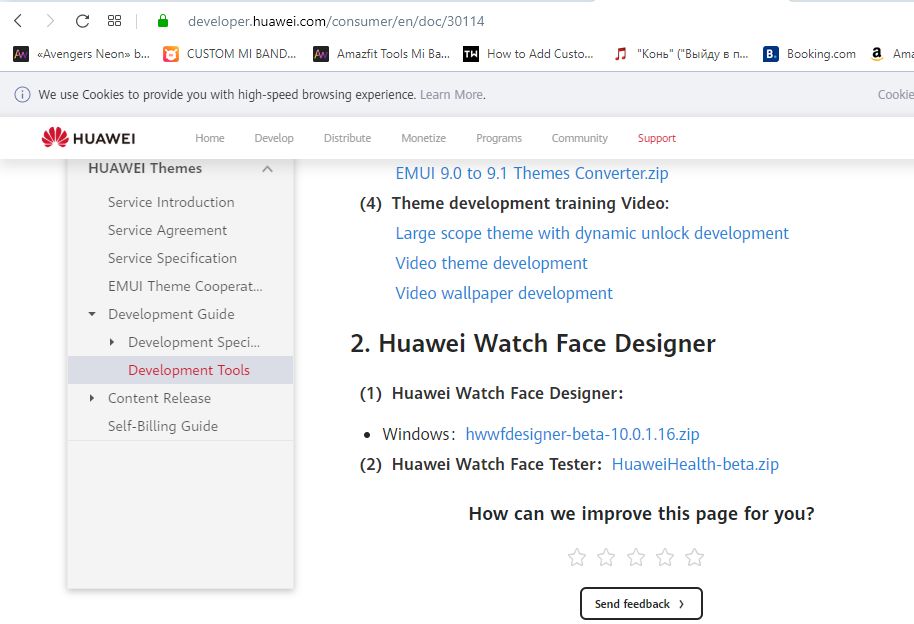
Task: Open the Distribute menu item
Action: 347,138
